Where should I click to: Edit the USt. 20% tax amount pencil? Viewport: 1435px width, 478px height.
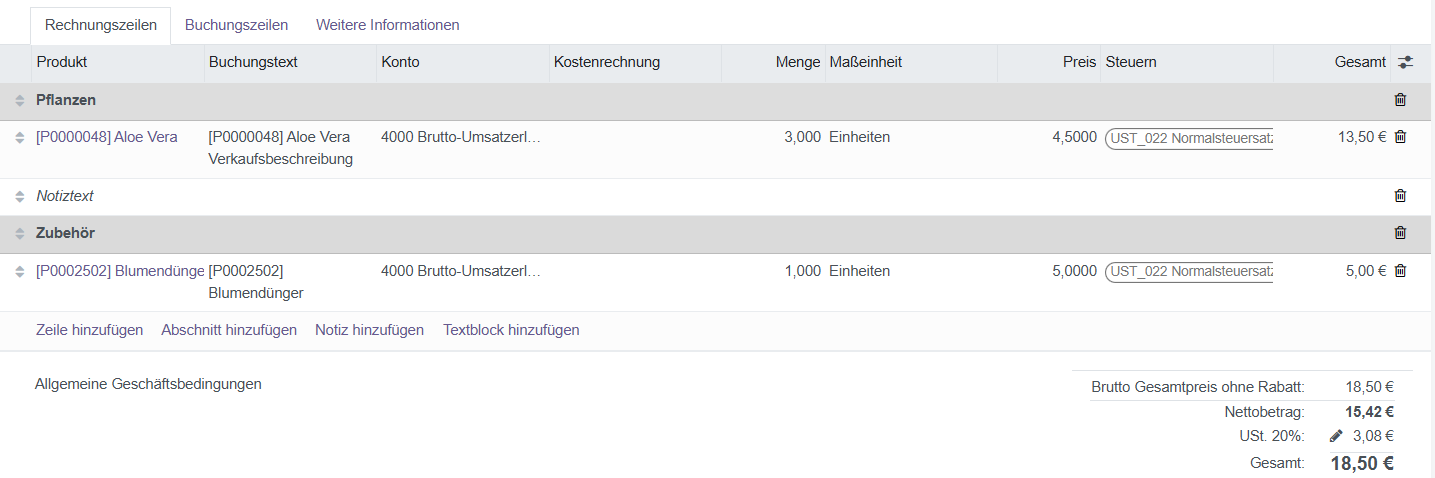click(x=1336, y=436)
